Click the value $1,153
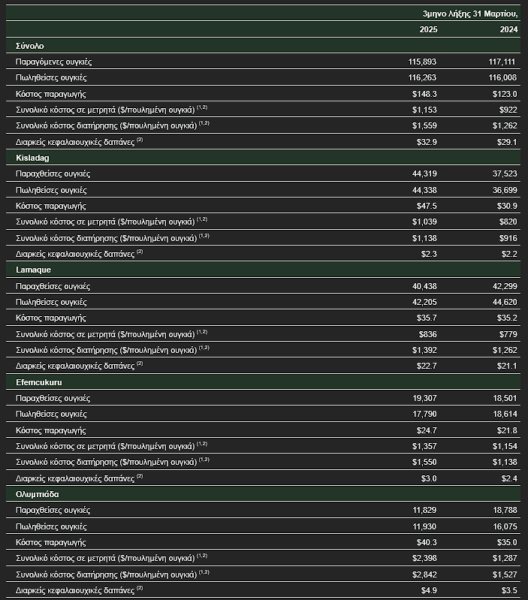Image resolution: width=528 pixels, height=600 pixels. pyautogui.click(x=425, y=110)
